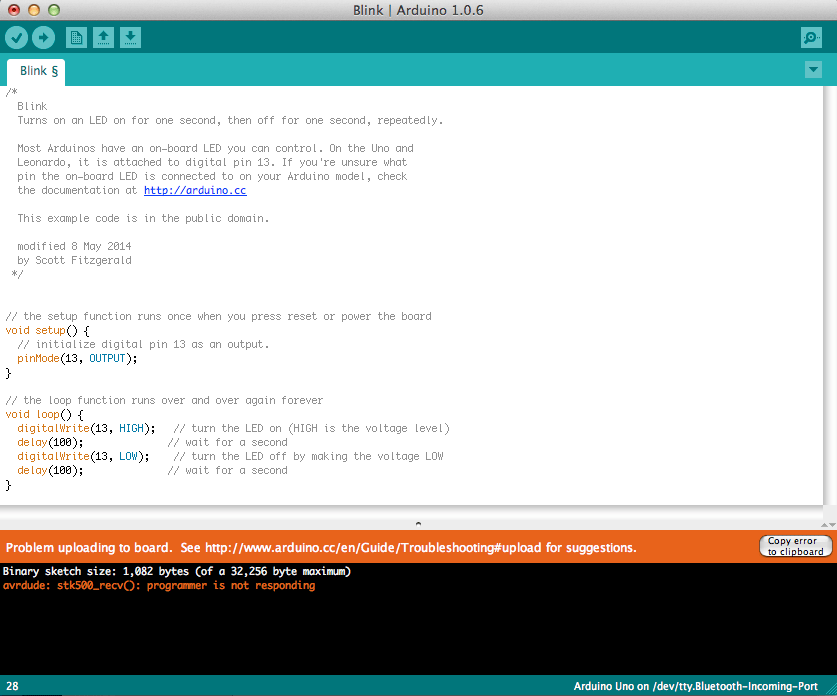Click on pinMode(13, OUTPUT); line
This screenshot has height=696, width=837.
(77, 359)
